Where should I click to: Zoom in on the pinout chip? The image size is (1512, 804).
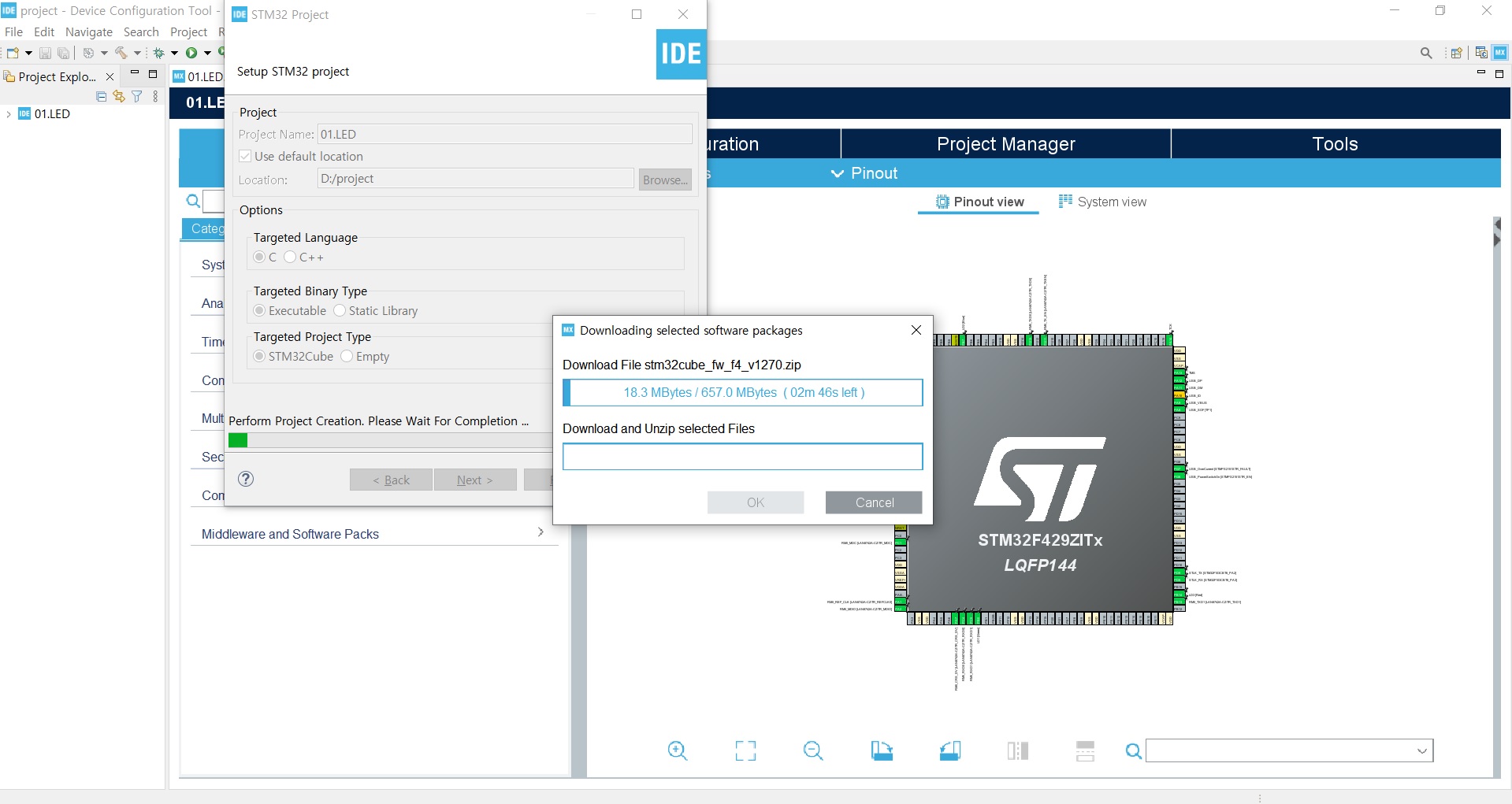678,751
